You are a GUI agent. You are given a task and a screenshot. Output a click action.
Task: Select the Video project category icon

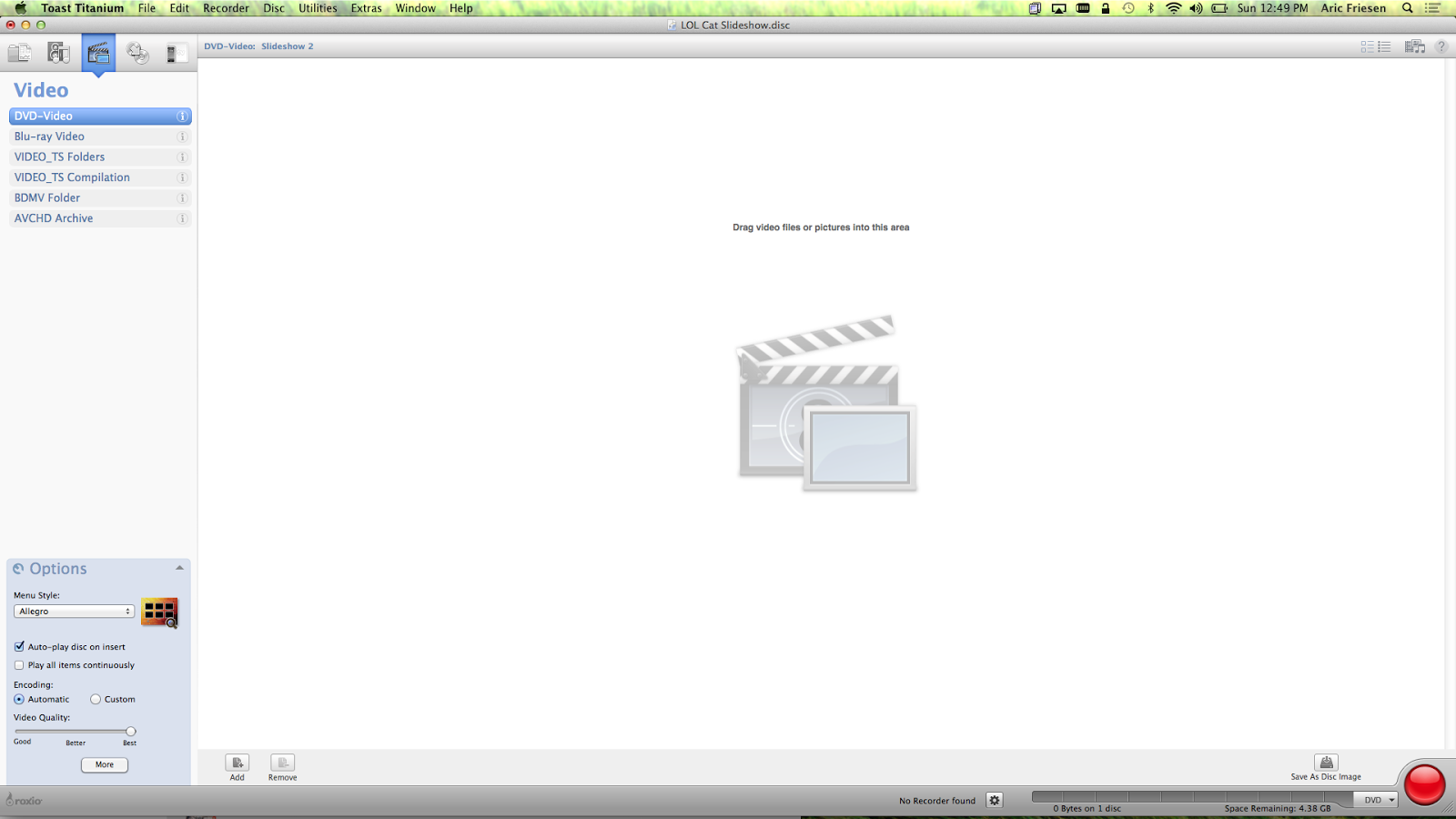(98, 54)
